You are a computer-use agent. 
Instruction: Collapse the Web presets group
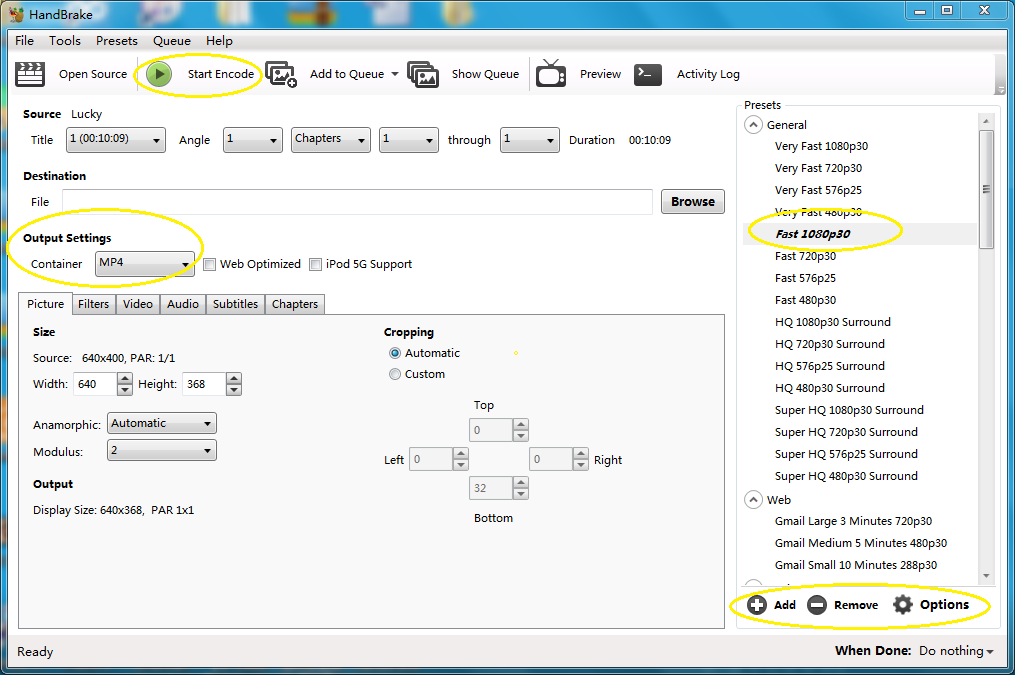pos(753,500)
